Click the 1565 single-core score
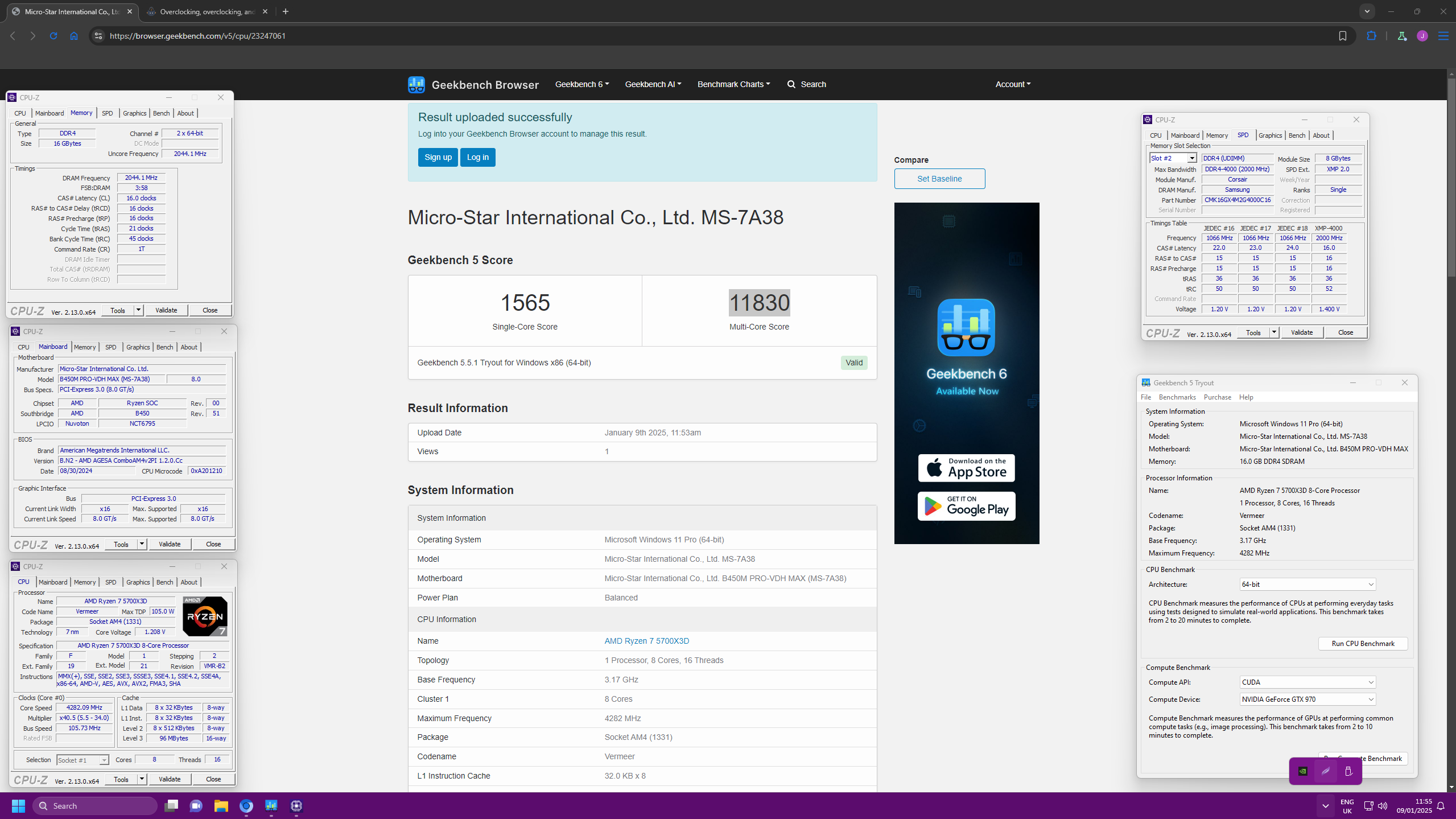The image size is (1456, 819). (525, 302)
